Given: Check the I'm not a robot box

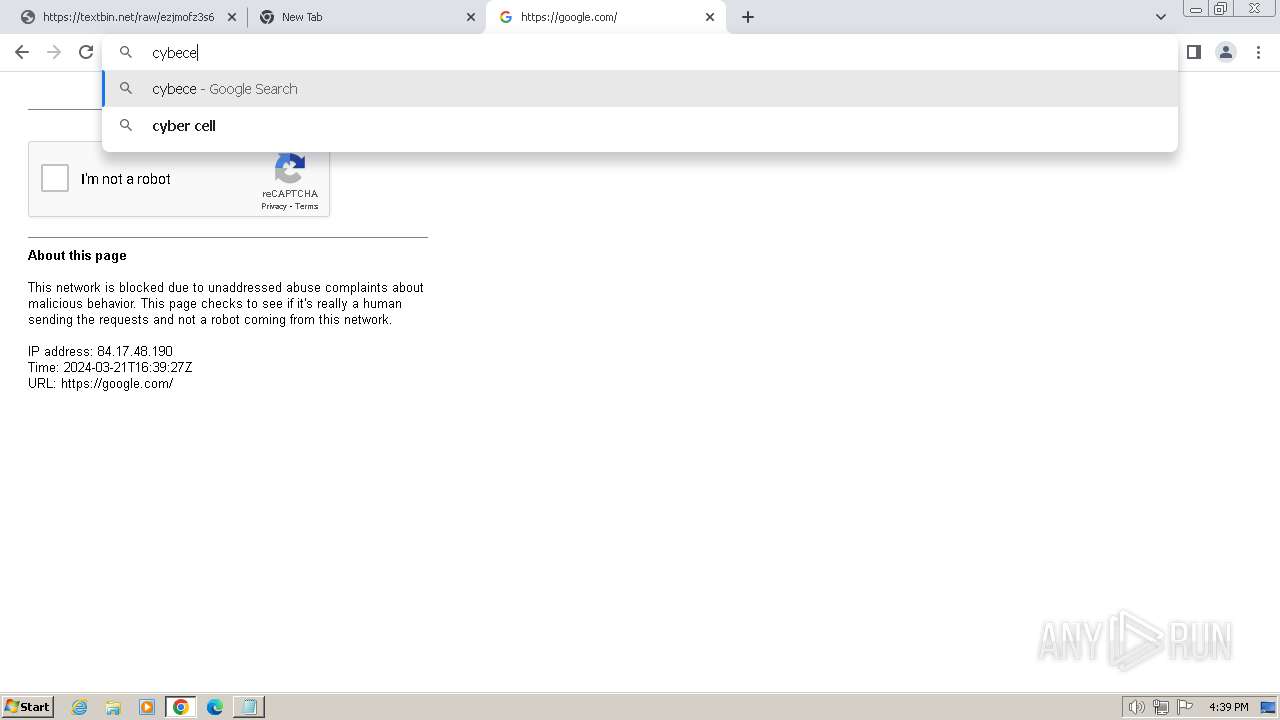Looking at the screenshot, I should pyautogui.click(x=55, y=179).
